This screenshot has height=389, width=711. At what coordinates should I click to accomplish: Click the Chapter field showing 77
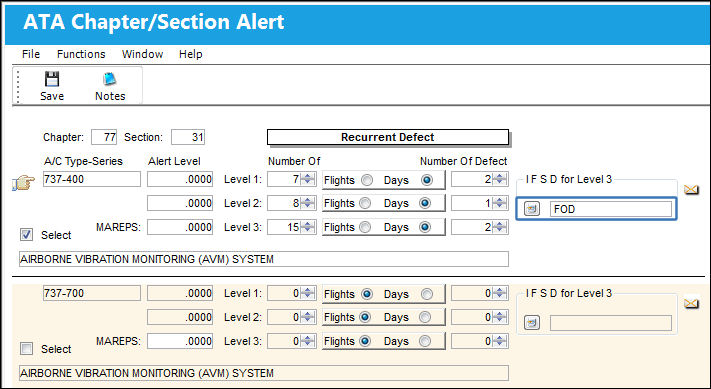(104, 137)
